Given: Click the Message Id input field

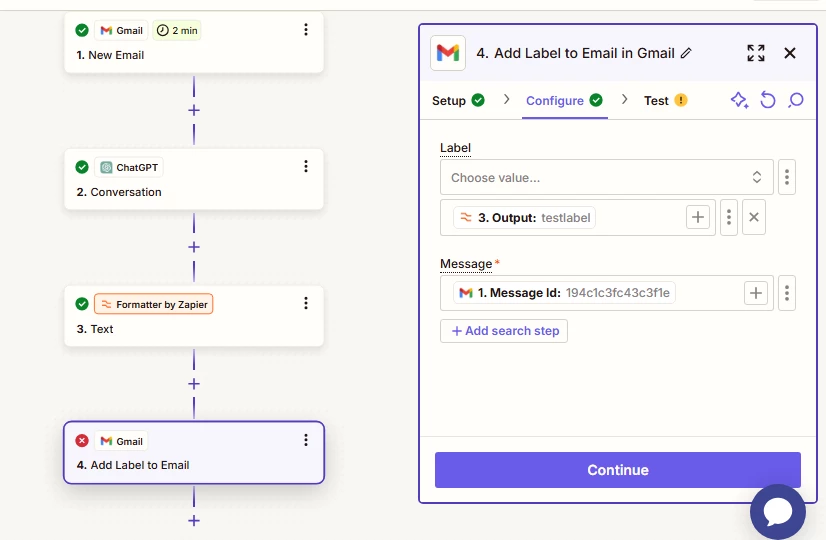Looking at the screenshot, I should [x=606, y=293].
